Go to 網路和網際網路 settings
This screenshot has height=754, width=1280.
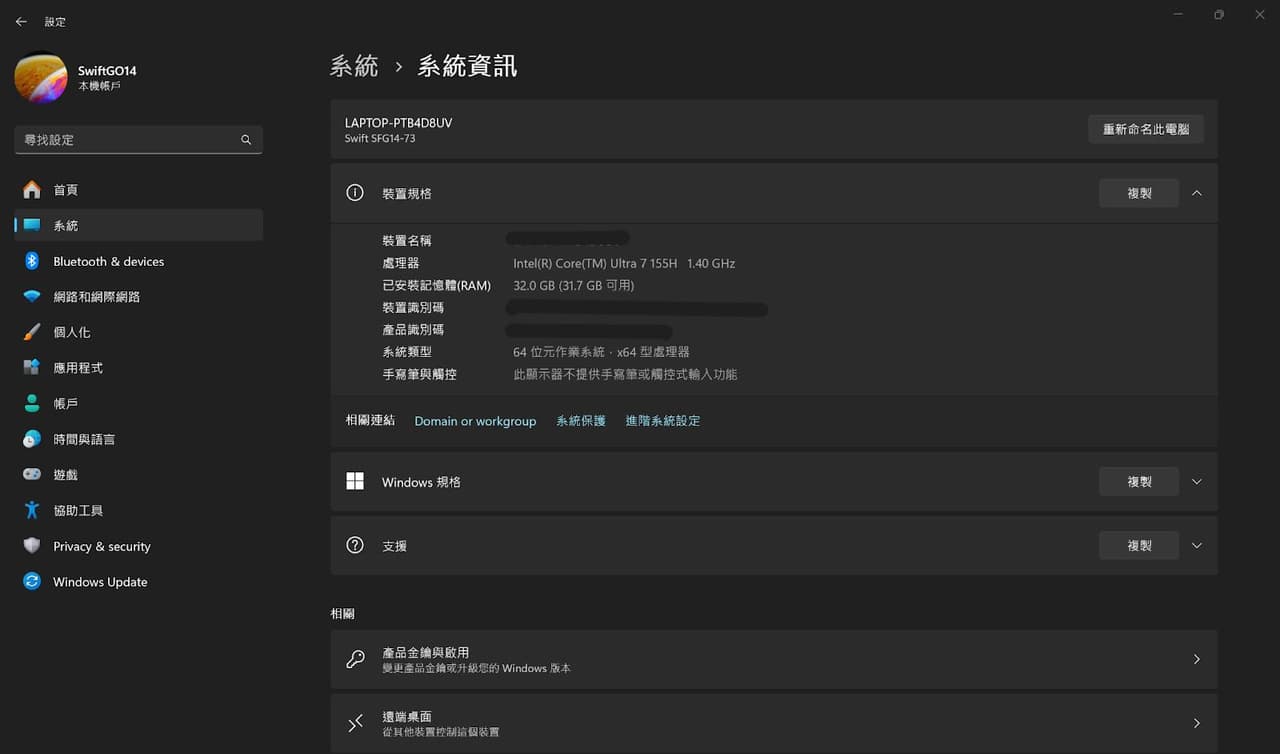[139, 297]
